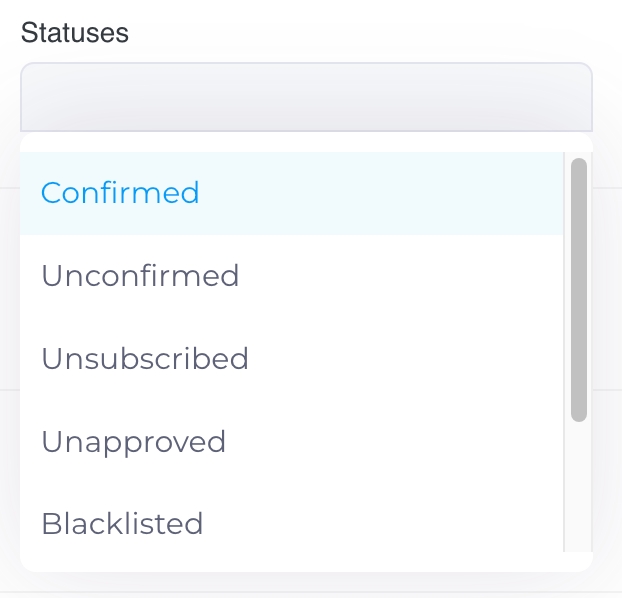
Task: Select Unapproved in the dropdown list
Action: tap(133, 442)
